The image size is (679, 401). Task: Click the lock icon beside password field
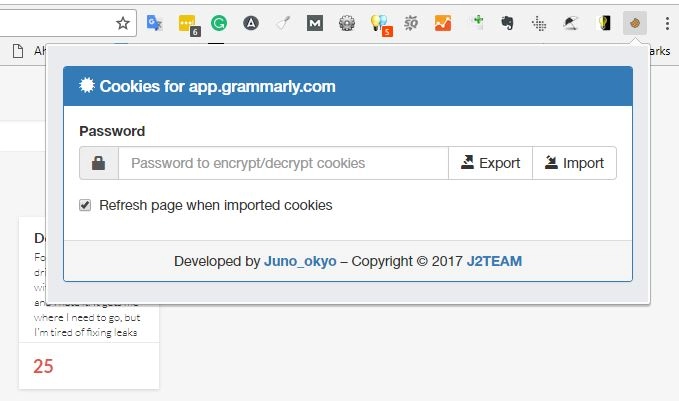pos(99,163)
